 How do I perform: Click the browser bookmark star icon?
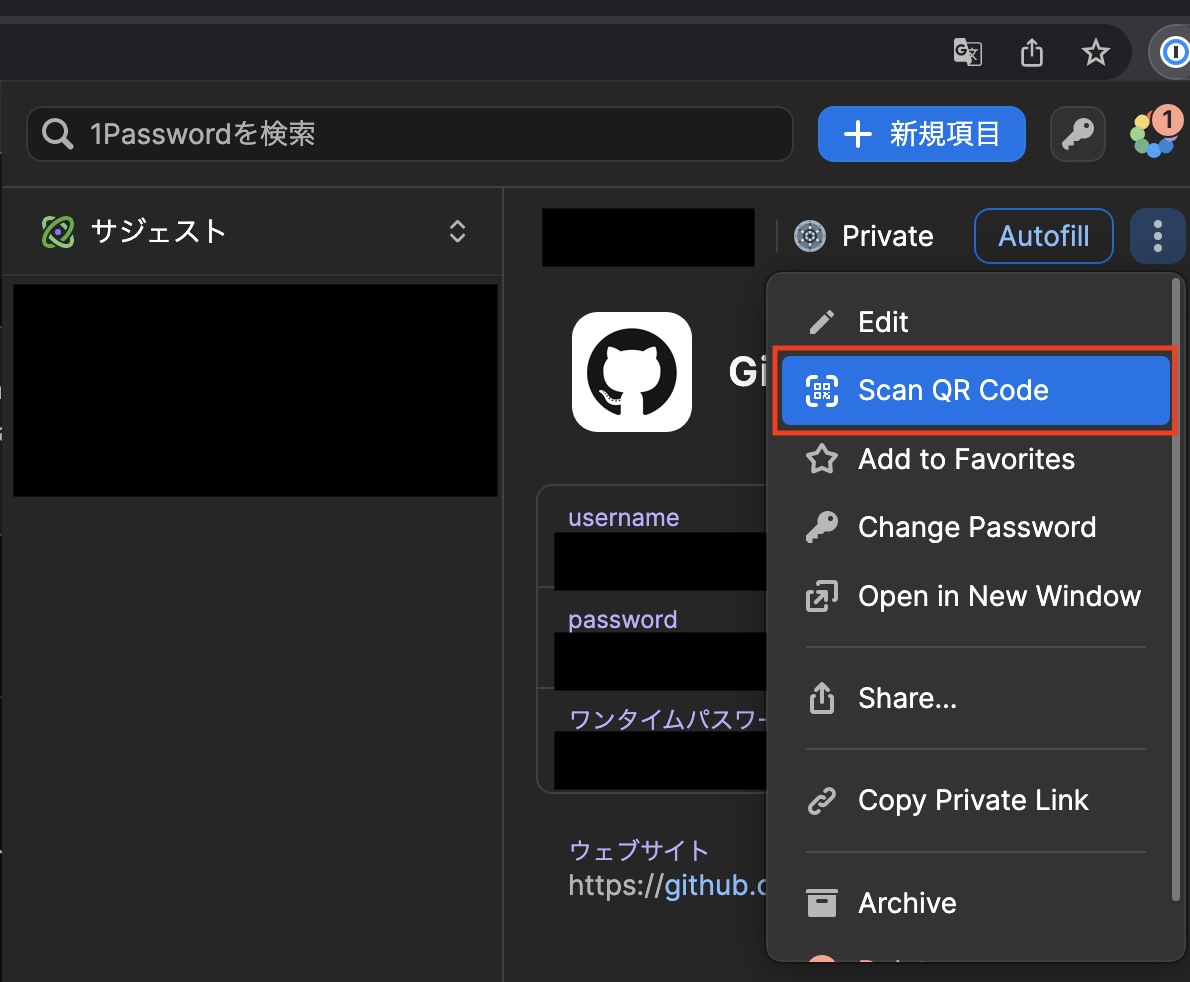point(1096,52)
